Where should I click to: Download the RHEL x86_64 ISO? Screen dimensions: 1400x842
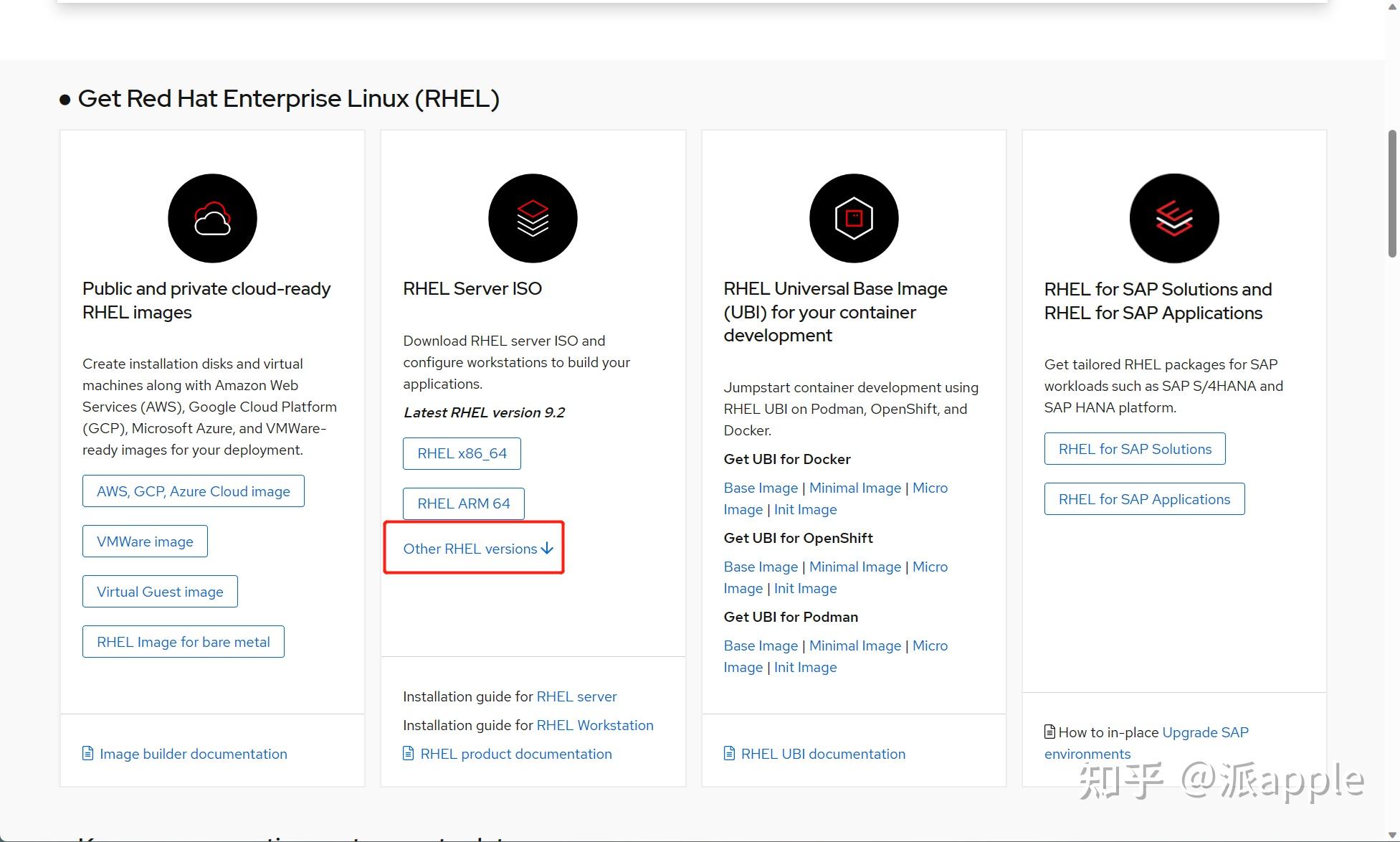pos(462,453)
